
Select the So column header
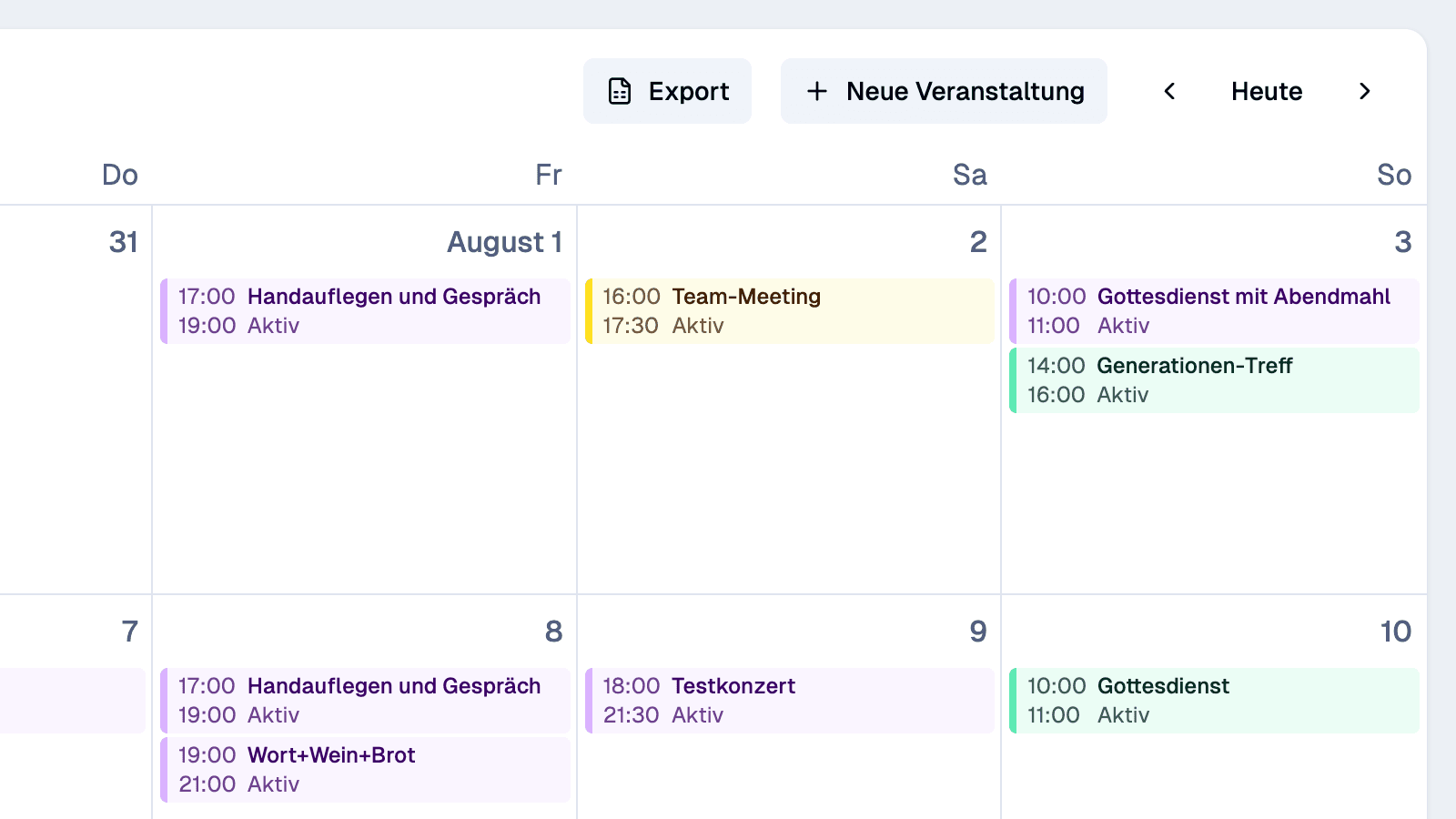[x=1393, y=175]
